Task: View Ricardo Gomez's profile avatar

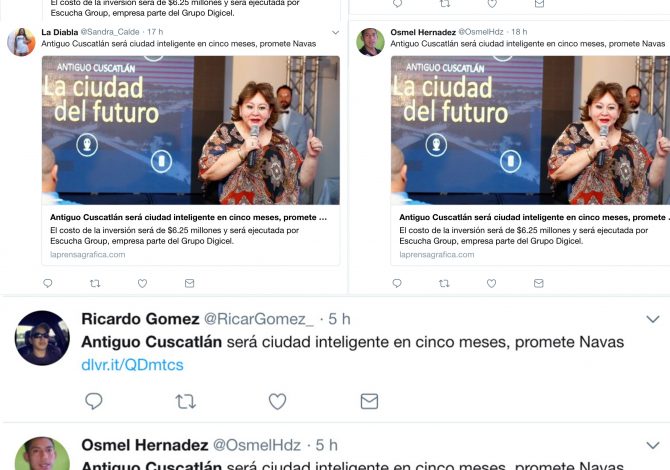Action: [x=42, y=338]
